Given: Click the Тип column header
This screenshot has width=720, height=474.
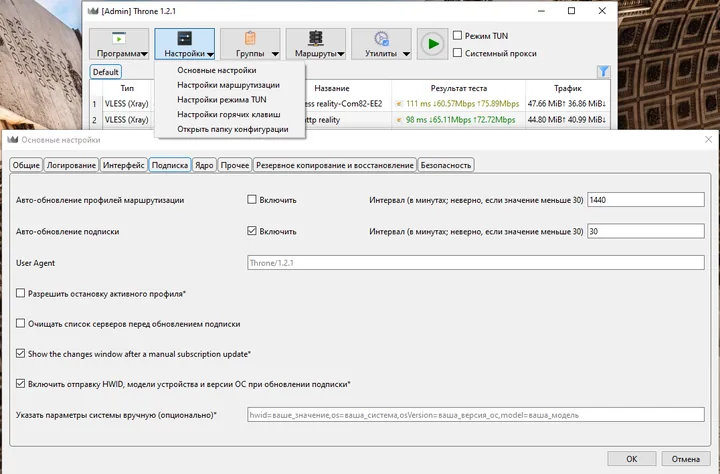Looking at the screenshot, I should pos(127,88).
